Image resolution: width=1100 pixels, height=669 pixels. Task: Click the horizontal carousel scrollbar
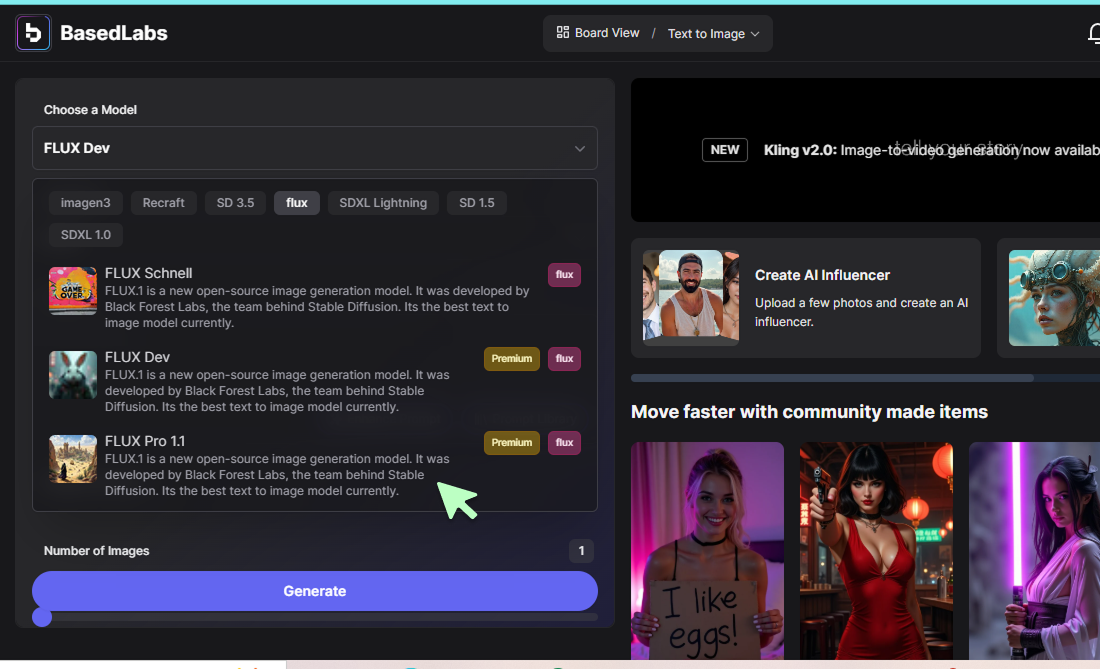click(x=832, y=378)
